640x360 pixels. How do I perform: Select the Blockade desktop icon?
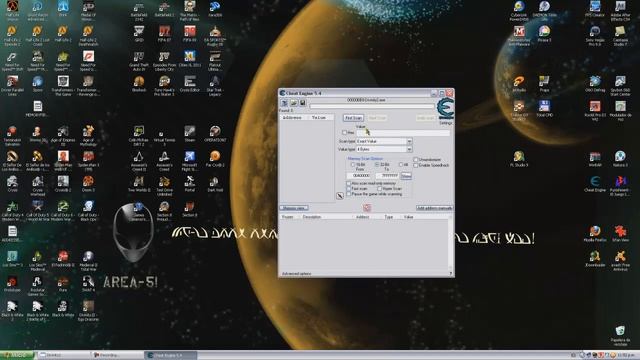pyautogui.click(x=139, y=84)
